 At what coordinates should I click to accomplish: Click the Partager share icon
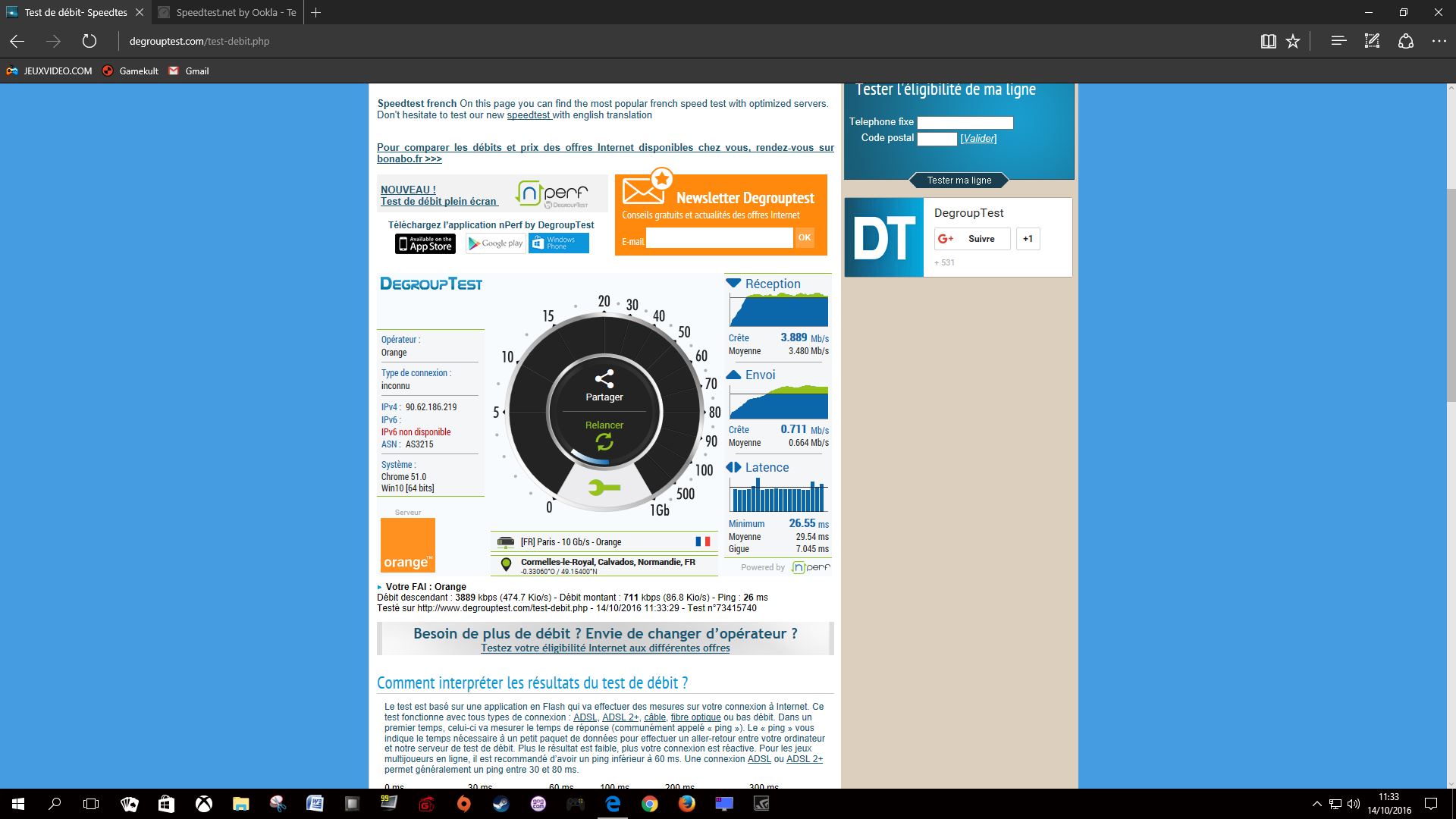click(x=604, y=379)
